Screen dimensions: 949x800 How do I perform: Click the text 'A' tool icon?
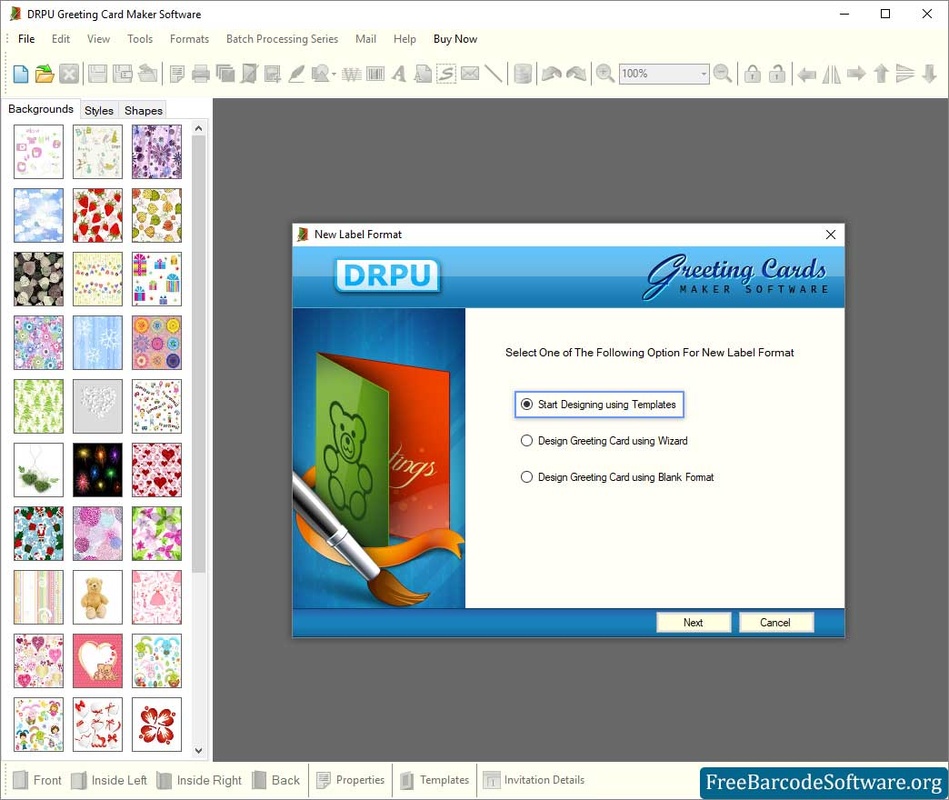pos(399,73)
